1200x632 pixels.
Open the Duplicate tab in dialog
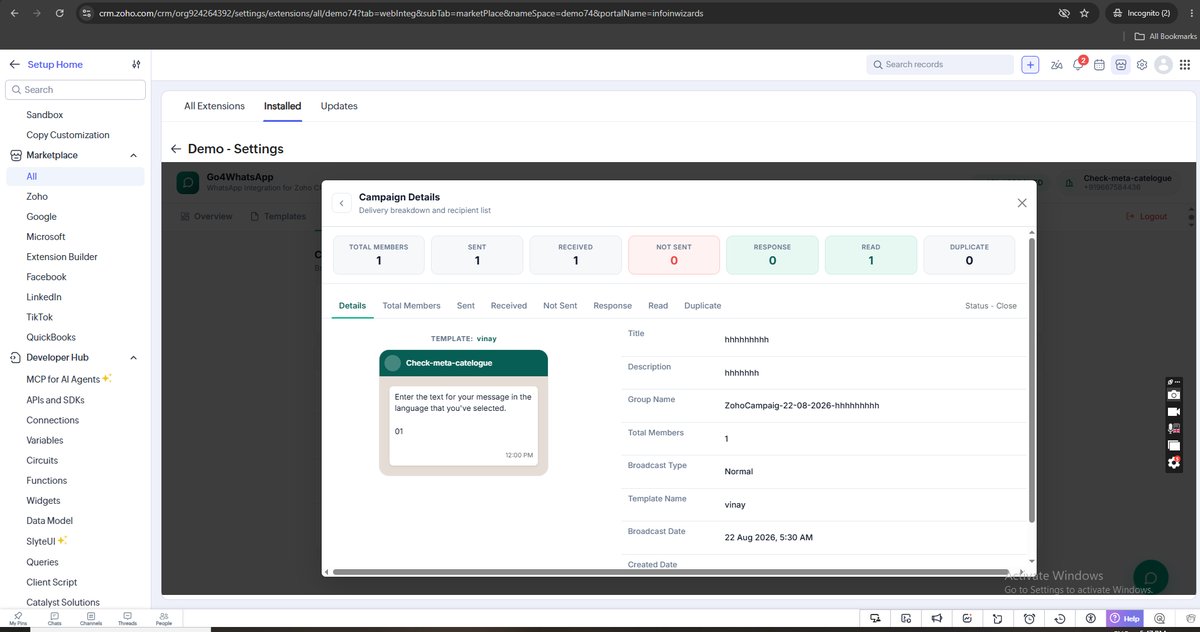(702, 306)
